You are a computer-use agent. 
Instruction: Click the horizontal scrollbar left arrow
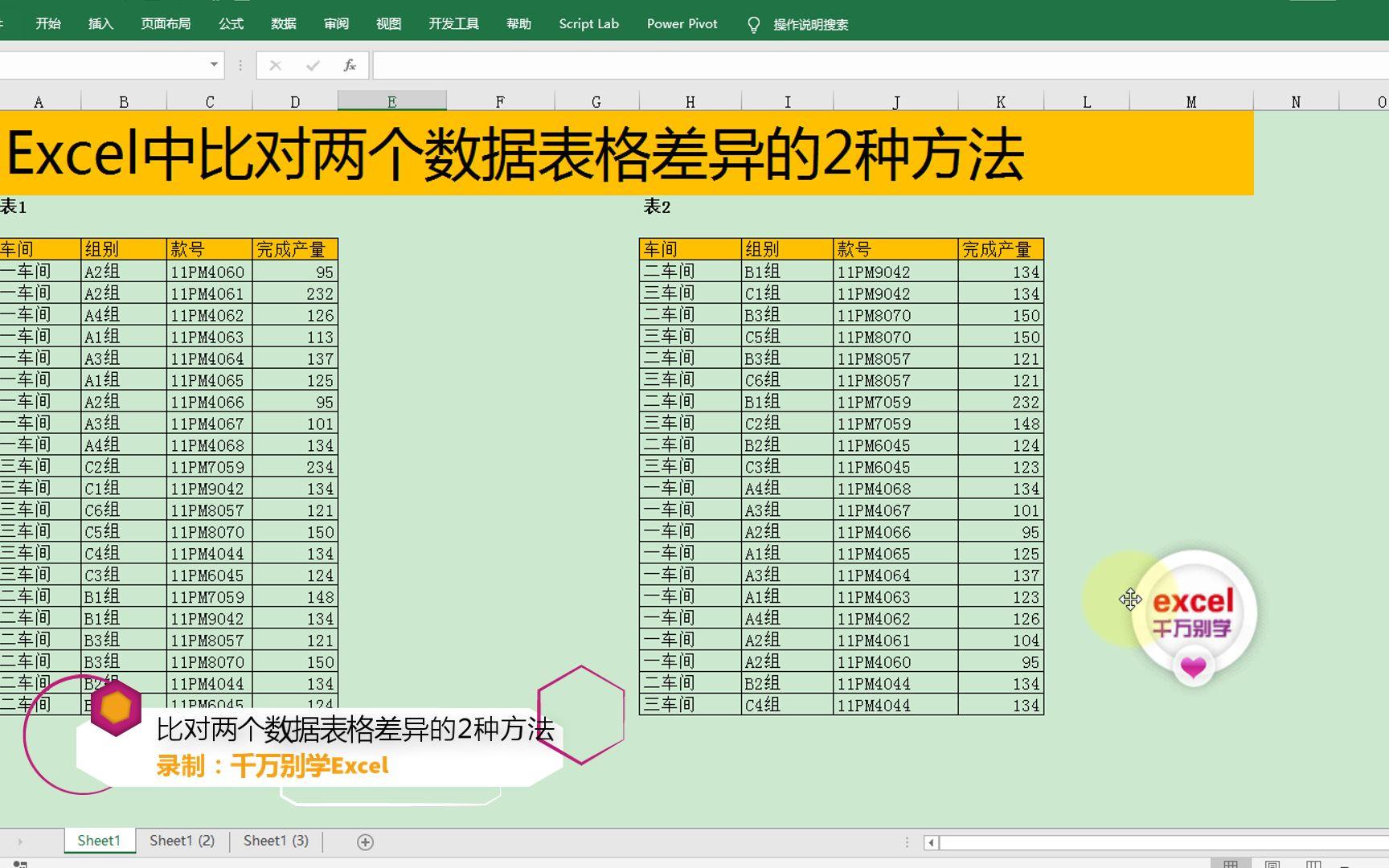point(931,842)
